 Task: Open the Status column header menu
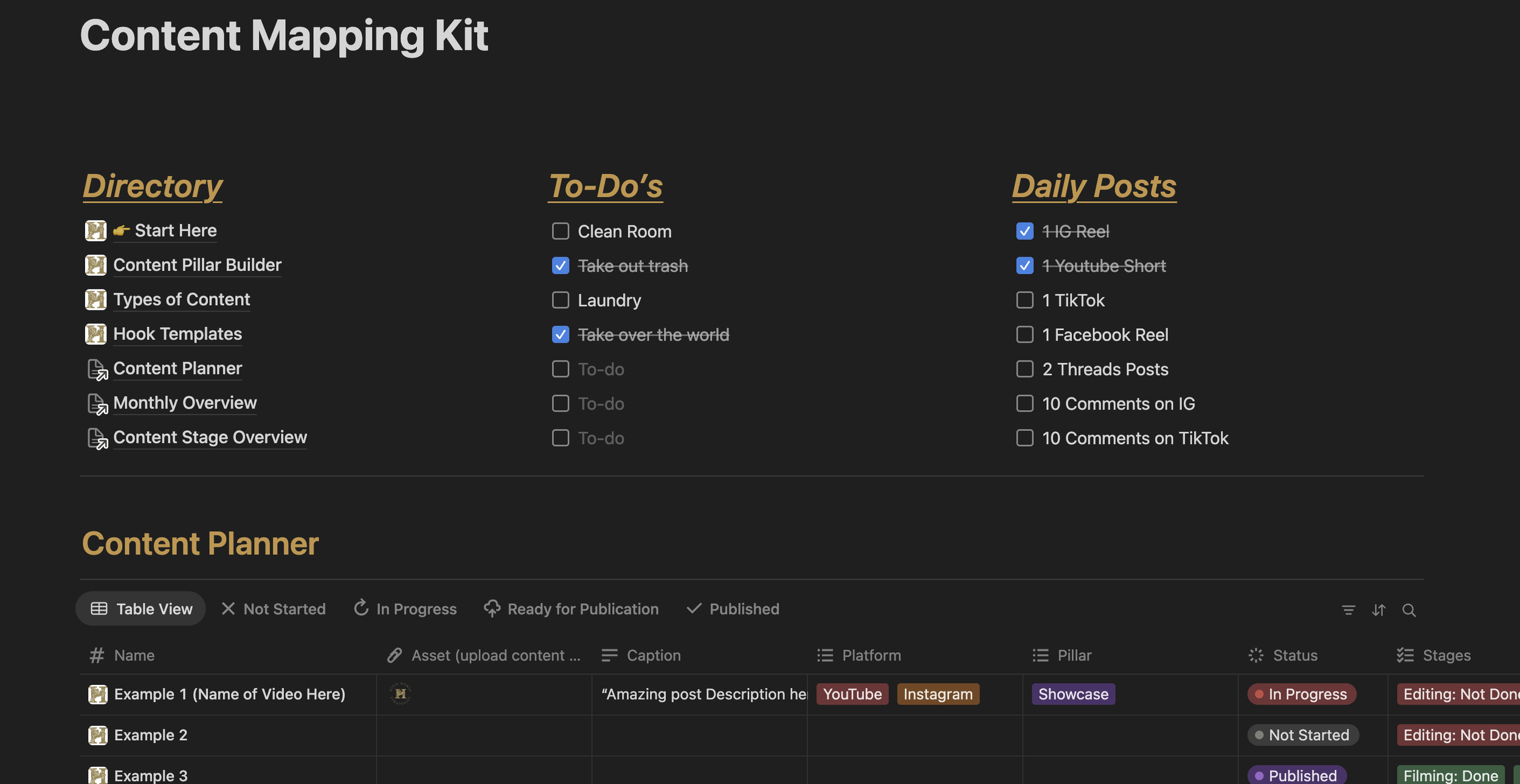pos(1294,655)
